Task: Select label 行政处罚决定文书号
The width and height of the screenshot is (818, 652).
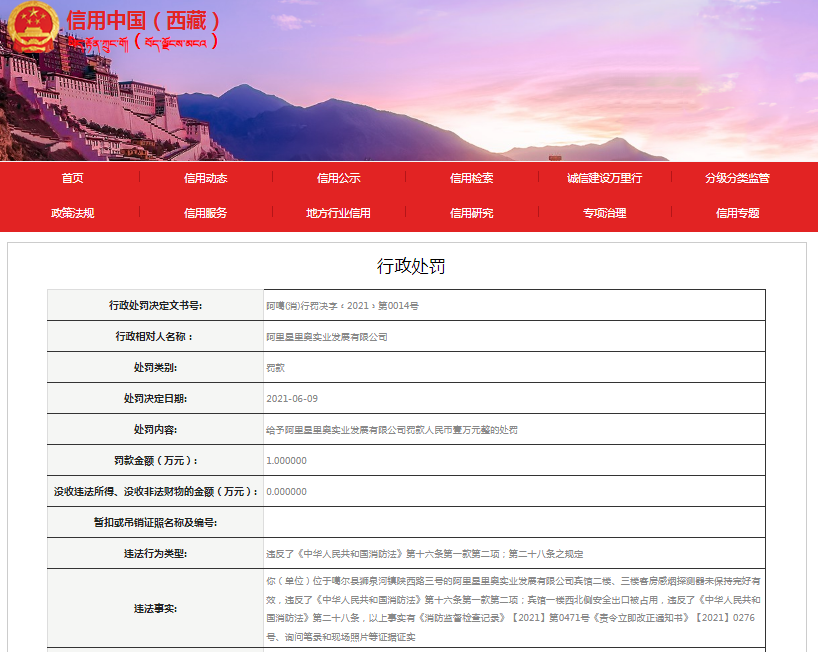Action: click(155, 306)
